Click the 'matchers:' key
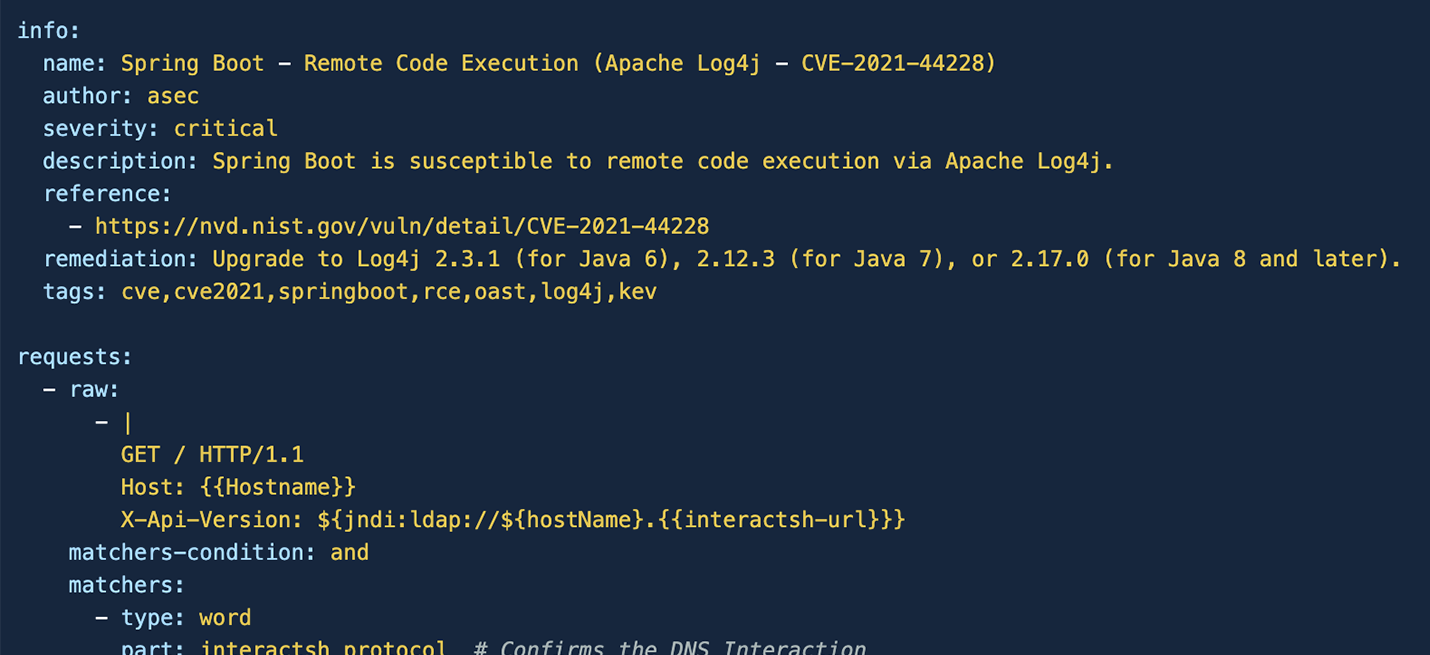The image size is (1430, 655). [x=127, y=585]
